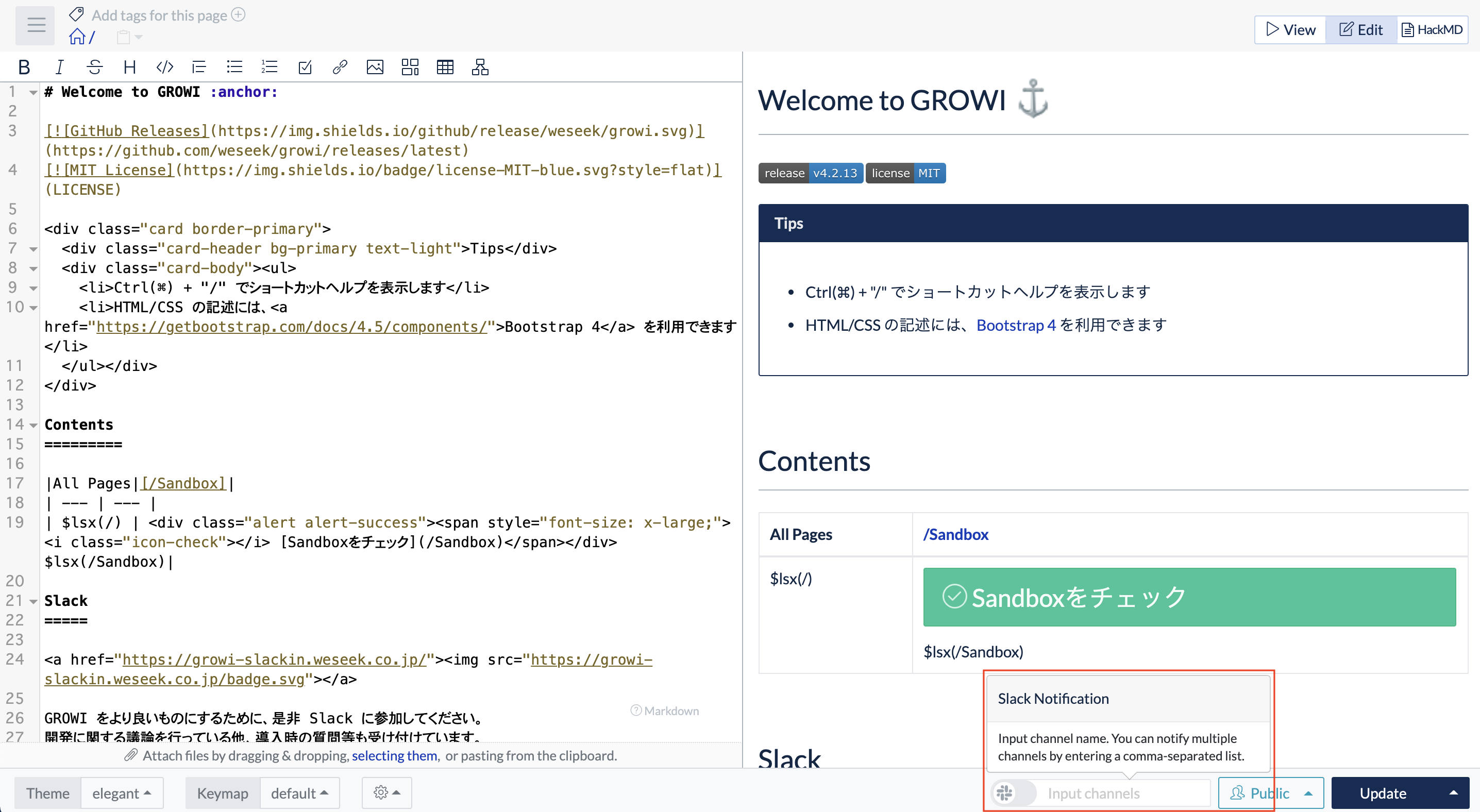Click the 'selecting them' file link
The width and height of the screenshot is (1480, 812).
tap(394, 756)
